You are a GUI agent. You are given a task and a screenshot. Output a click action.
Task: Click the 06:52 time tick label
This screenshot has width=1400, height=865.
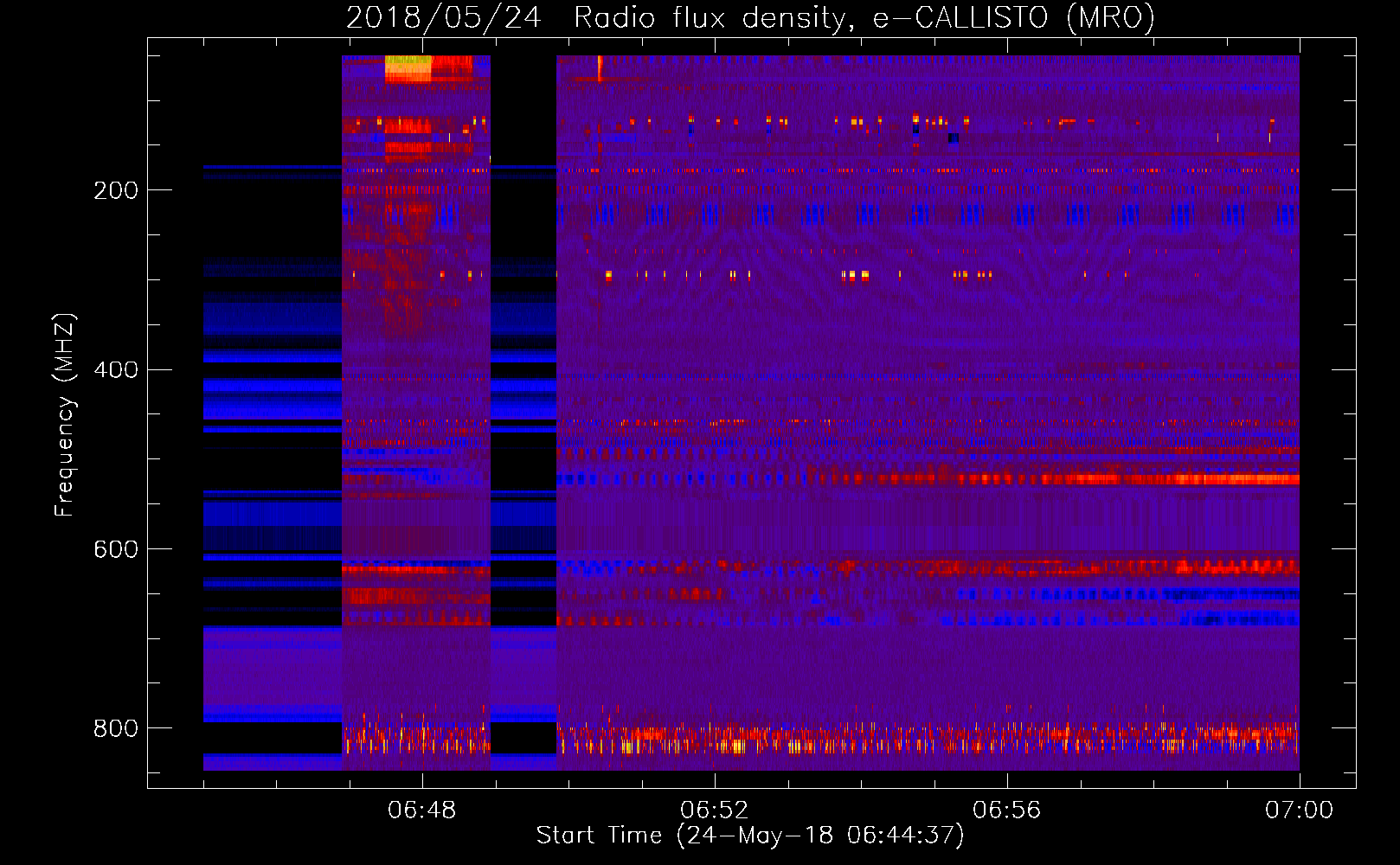coord(715,811)
